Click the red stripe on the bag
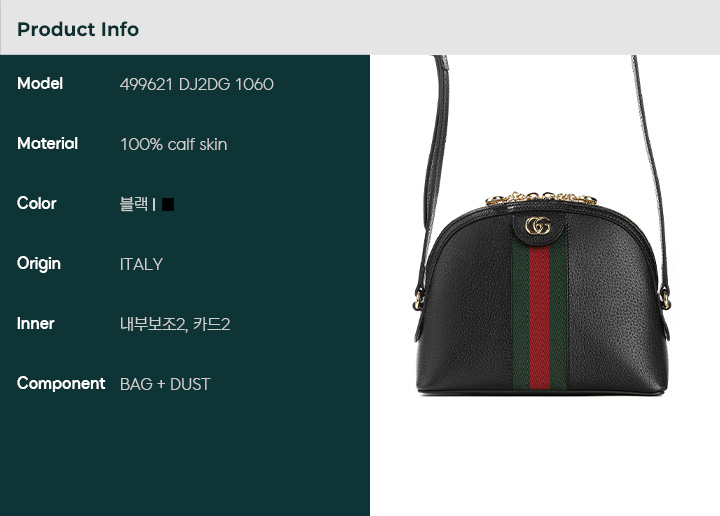720x516 pixels. pos(539,317)
